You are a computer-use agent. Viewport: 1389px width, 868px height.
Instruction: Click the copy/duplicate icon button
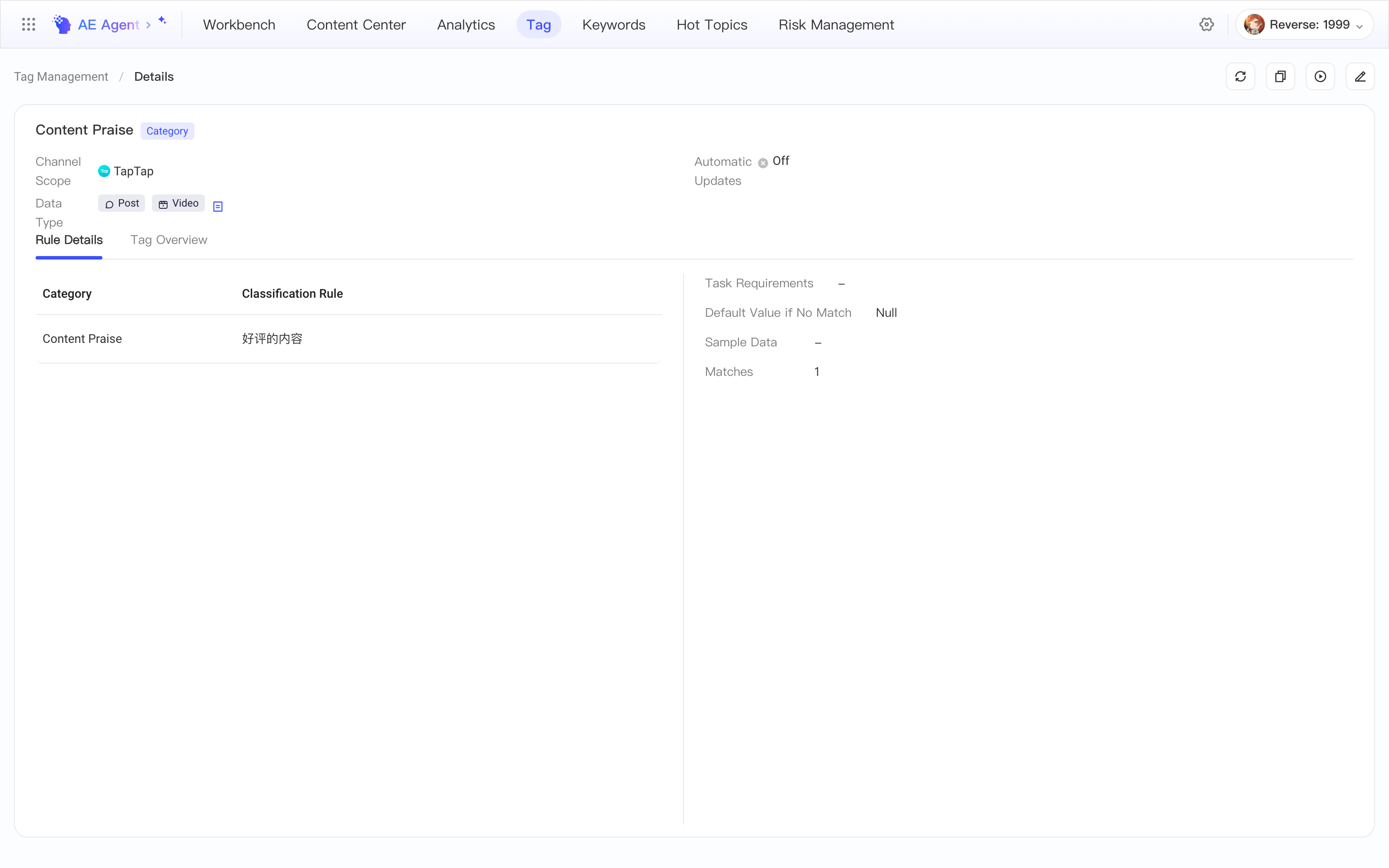coord(1280,76)
